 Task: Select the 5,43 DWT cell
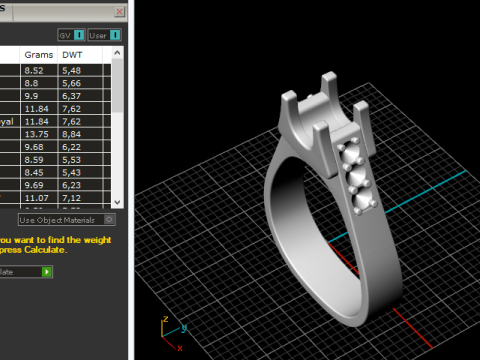tap(80, 172)
